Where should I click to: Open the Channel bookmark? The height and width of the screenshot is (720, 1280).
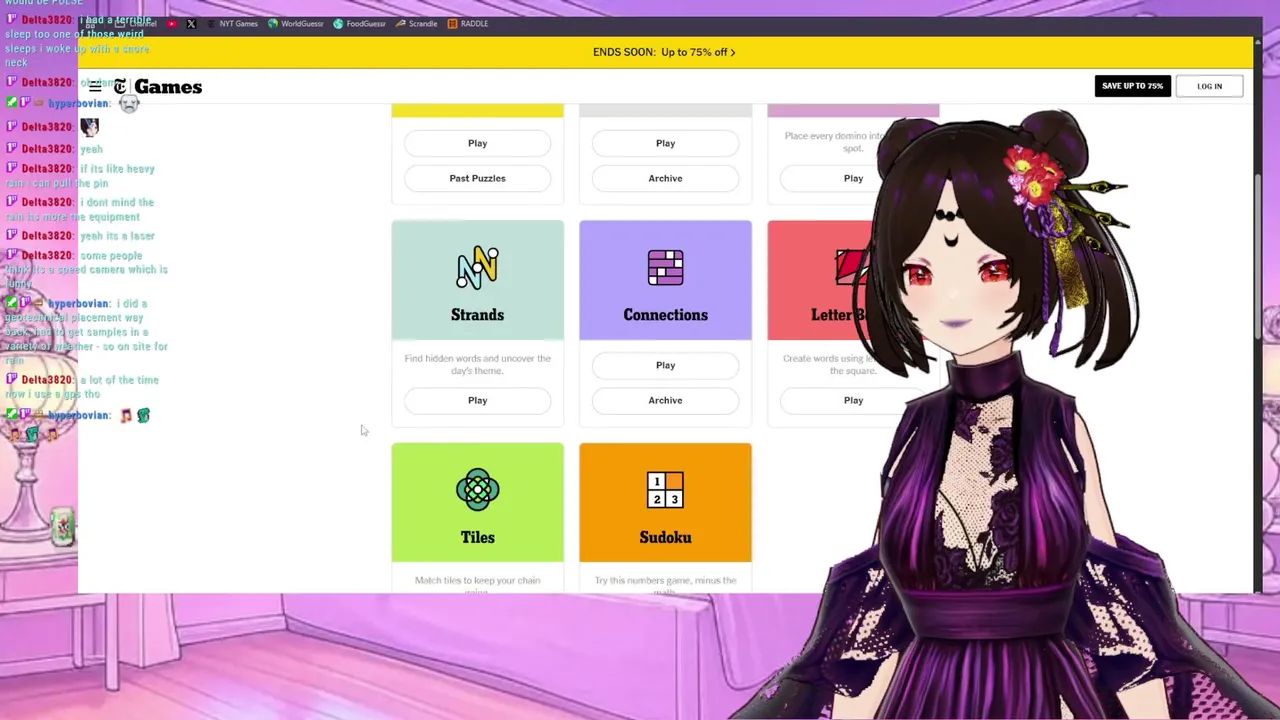click(136, 24)
